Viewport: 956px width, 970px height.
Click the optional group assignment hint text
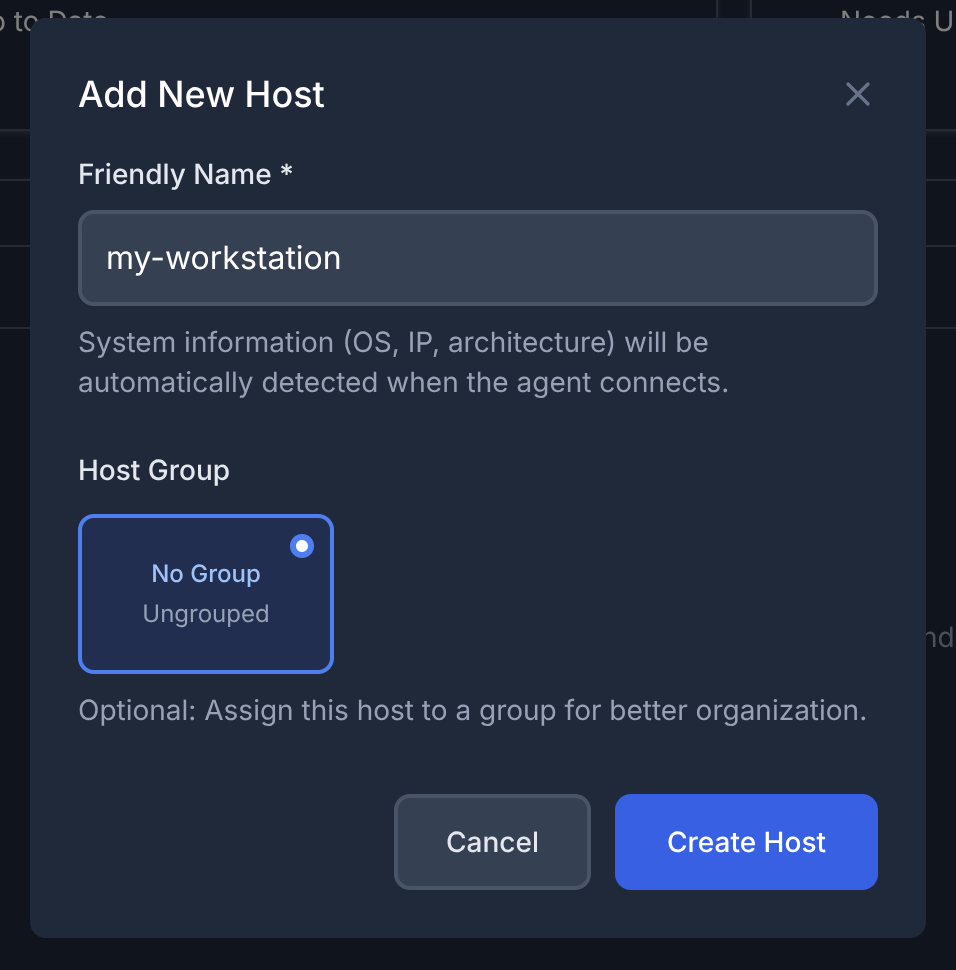(472, 711)
